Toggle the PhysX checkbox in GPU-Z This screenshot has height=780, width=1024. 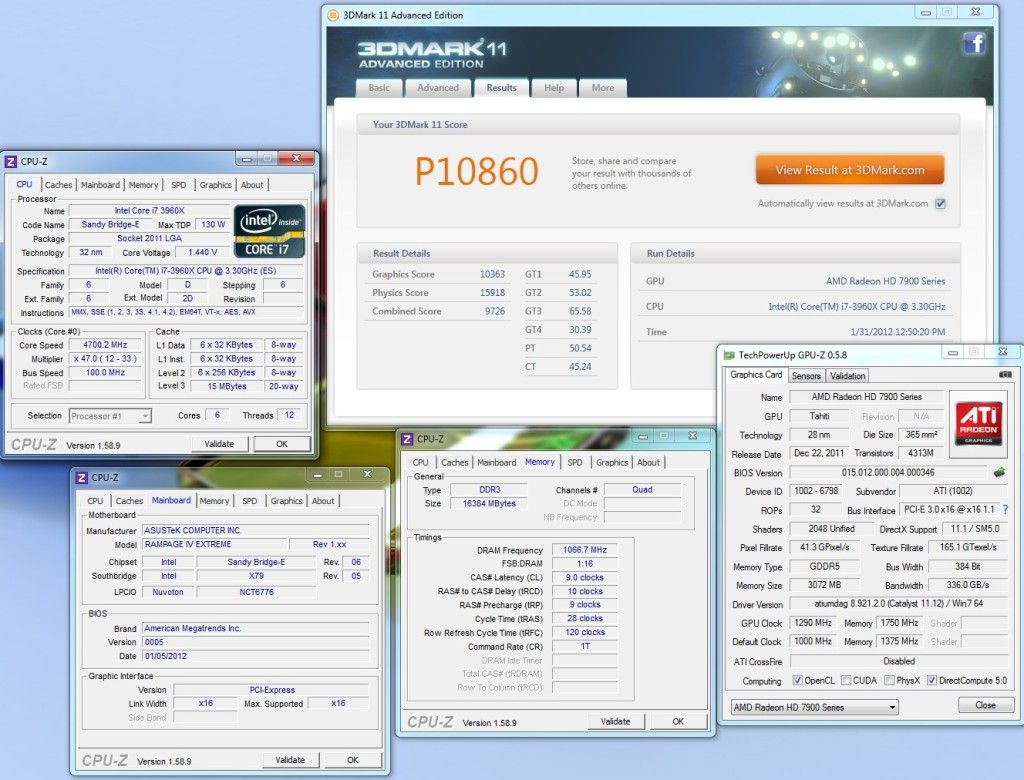[889, 680]
